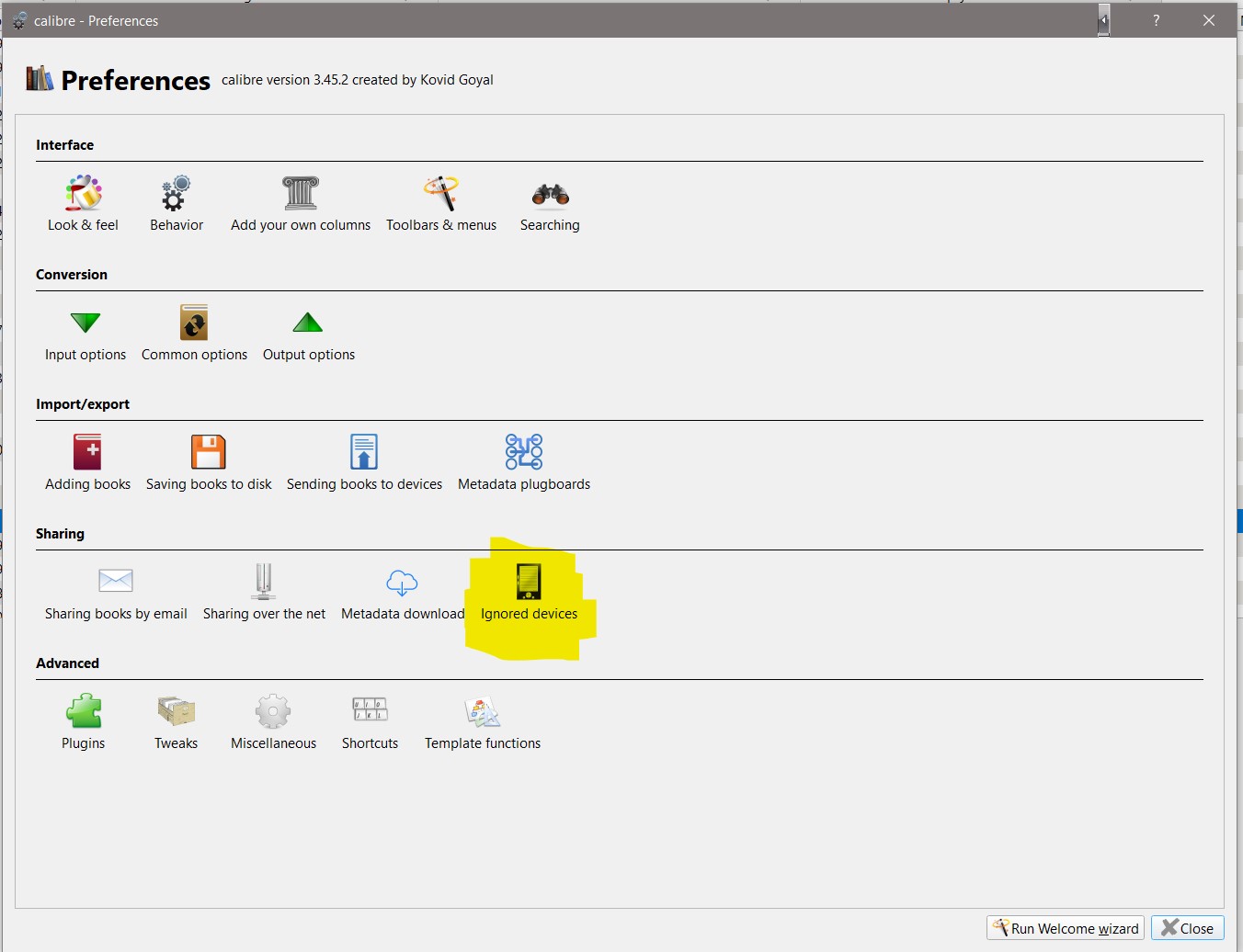Open conversion Output options

[x=309, y=334]
